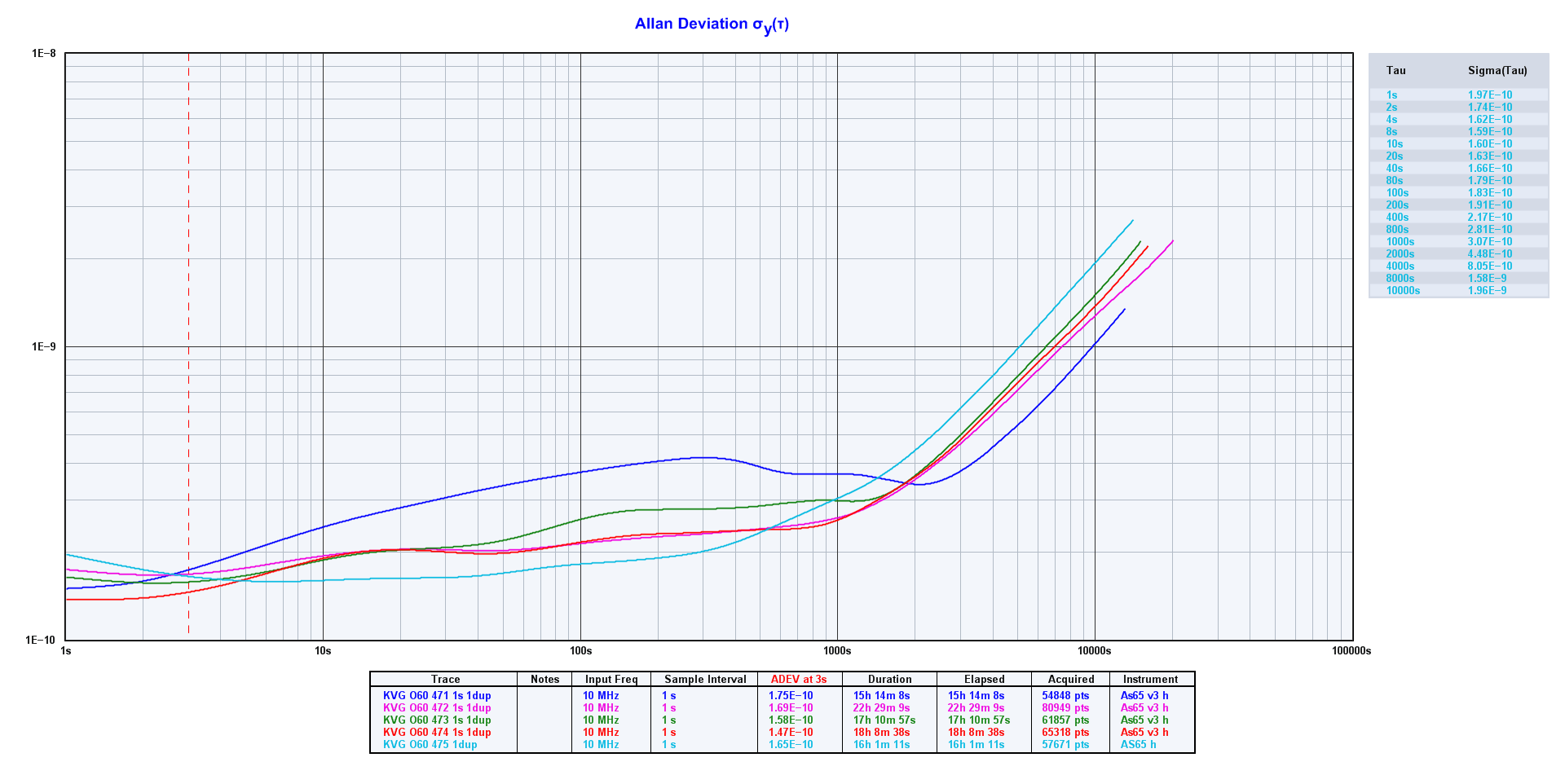Select the 1E−10 y-axis label

[x=41, y=641]
